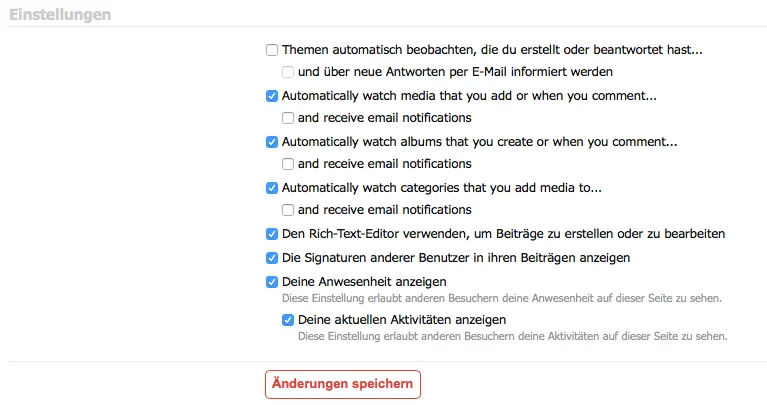Click the Aktivitäten description text below checkbox
This screenshot has height=405, width=767.
[512, 336]
